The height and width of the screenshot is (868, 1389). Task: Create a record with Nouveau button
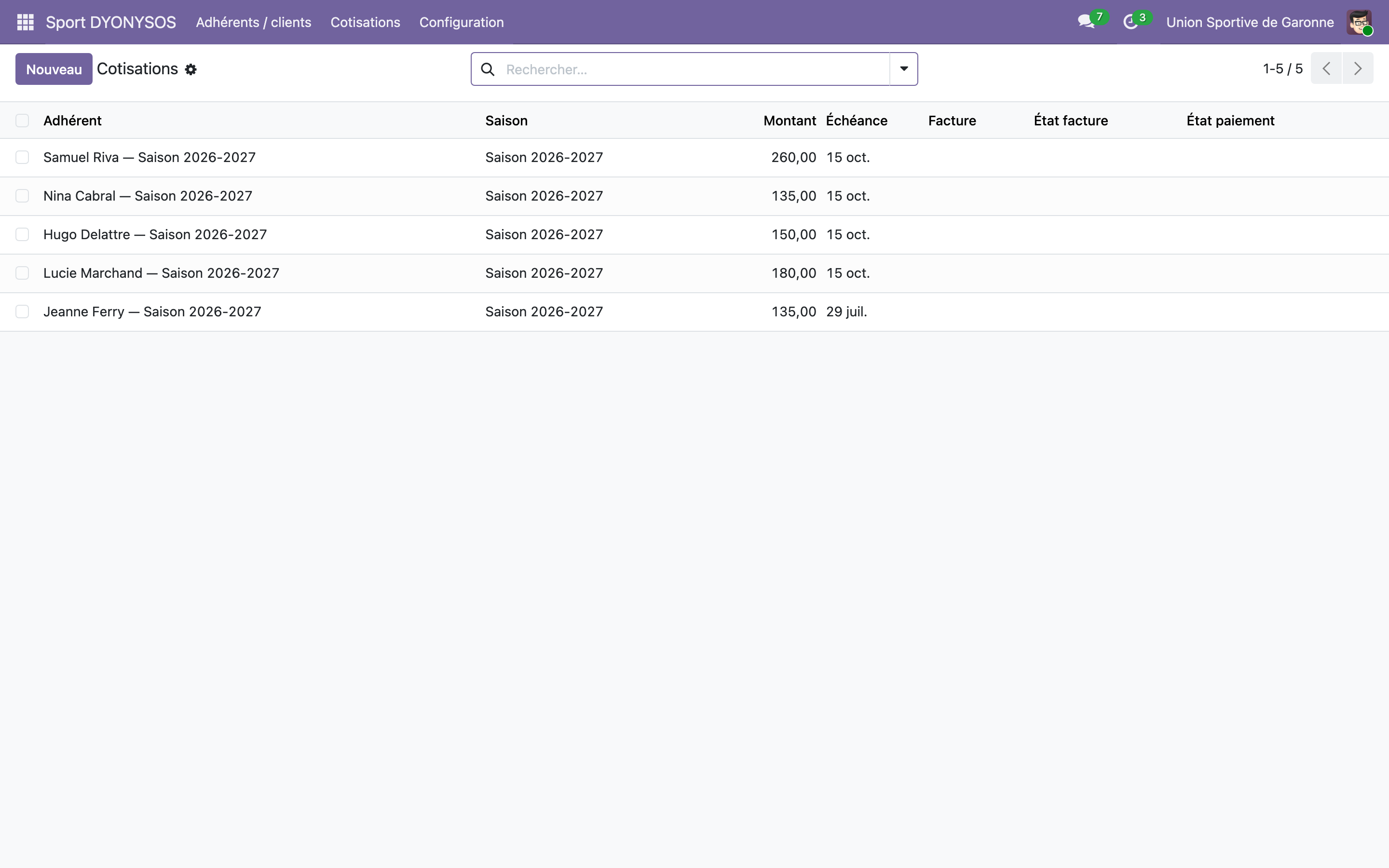(54, 69)
